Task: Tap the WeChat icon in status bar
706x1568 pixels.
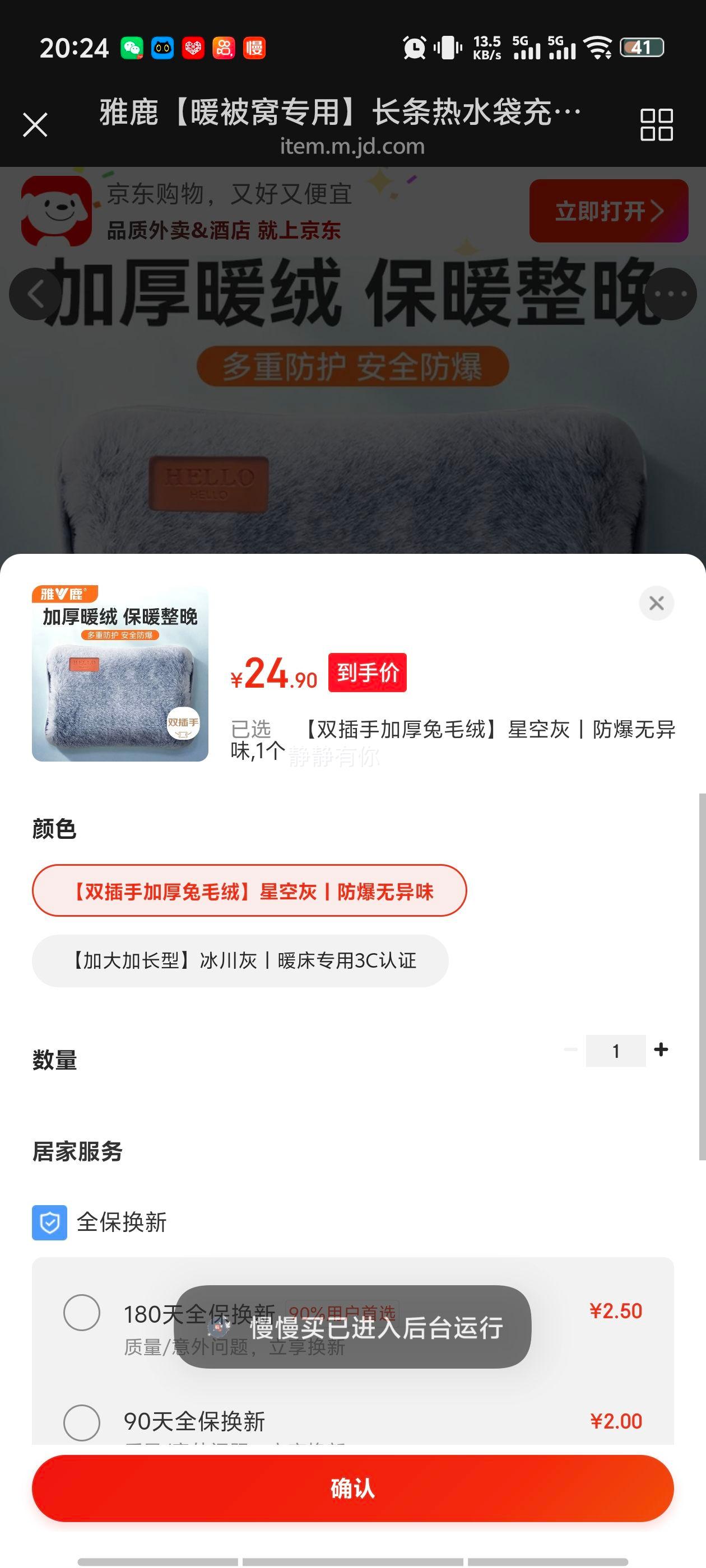Action: [132, 48]
